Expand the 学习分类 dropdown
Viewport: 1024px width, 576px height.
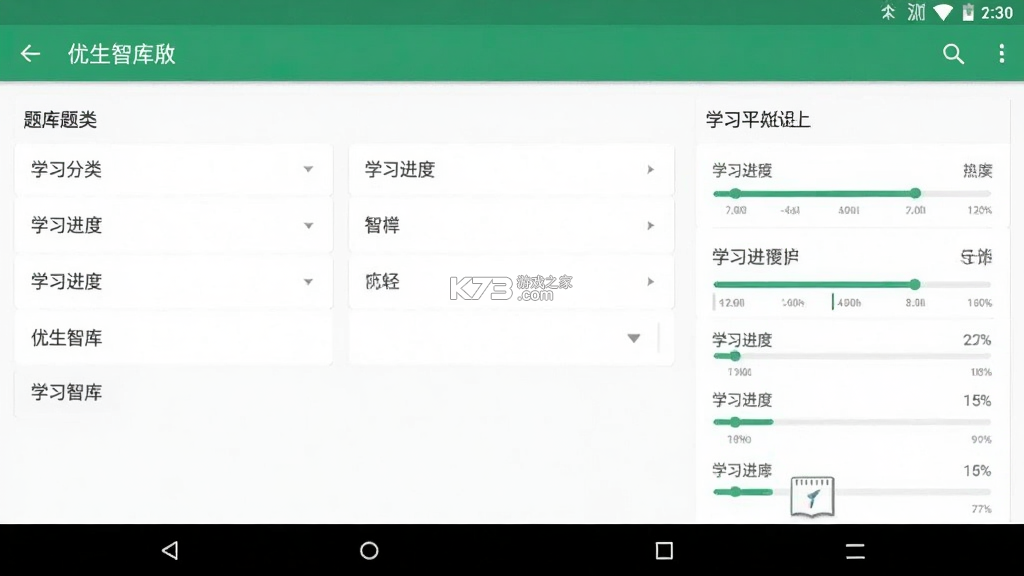click(308, 169)
